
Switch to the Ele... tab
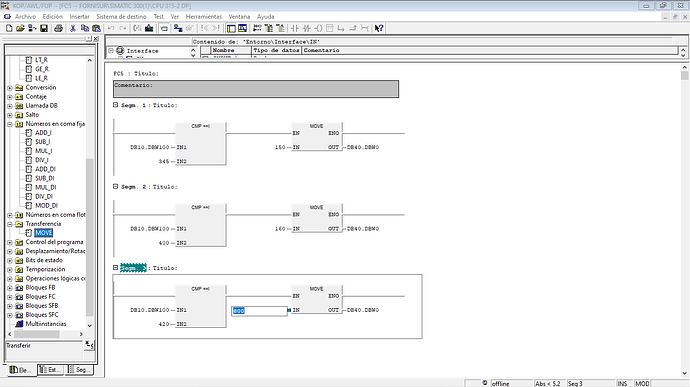(21, 370)
